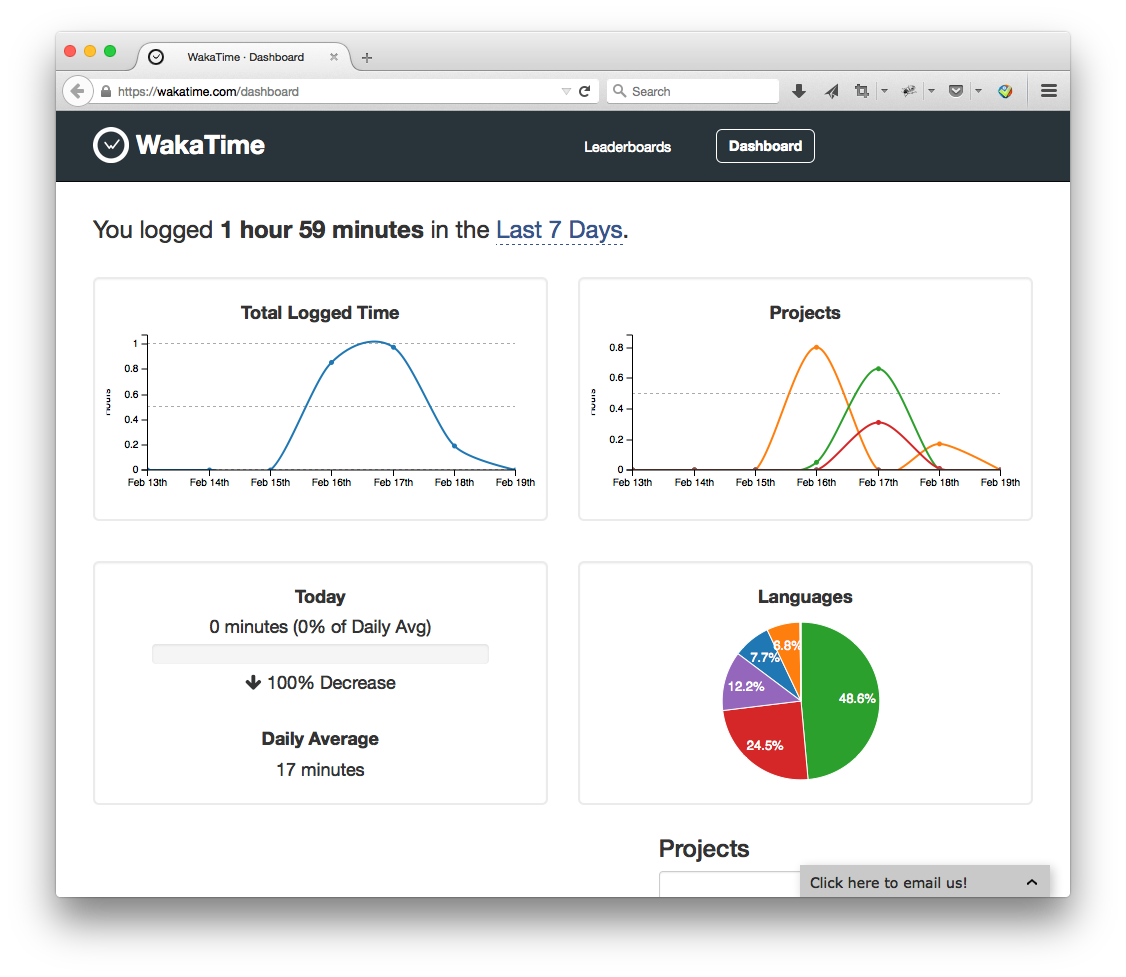This screenshot has width=1126, height=977.
Task: Click the crop screenshot tool icon
Action: coord(861,91)
